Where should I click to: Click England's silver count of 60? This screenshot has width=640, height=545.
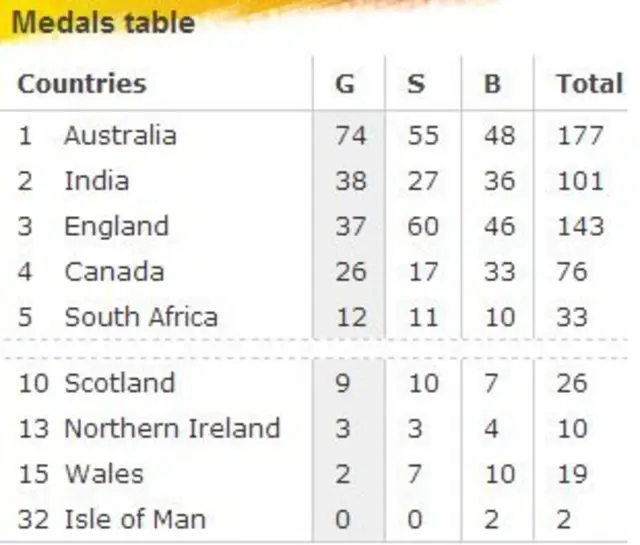click(423, 226)
